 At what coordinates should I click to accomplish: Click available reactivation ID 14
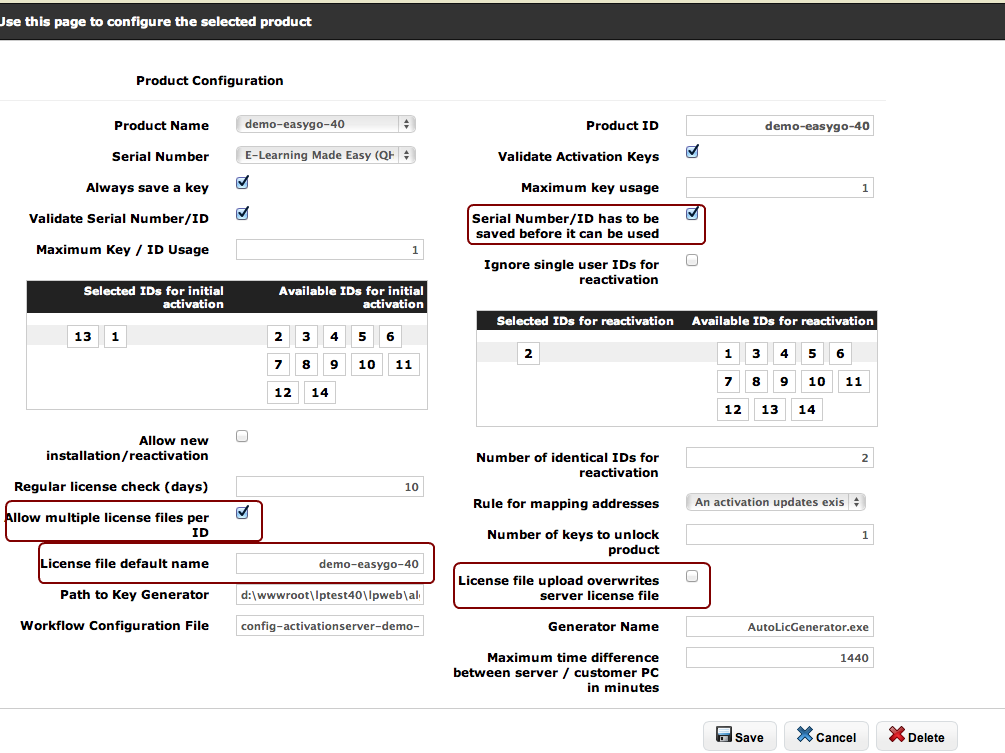coord(807,410)
